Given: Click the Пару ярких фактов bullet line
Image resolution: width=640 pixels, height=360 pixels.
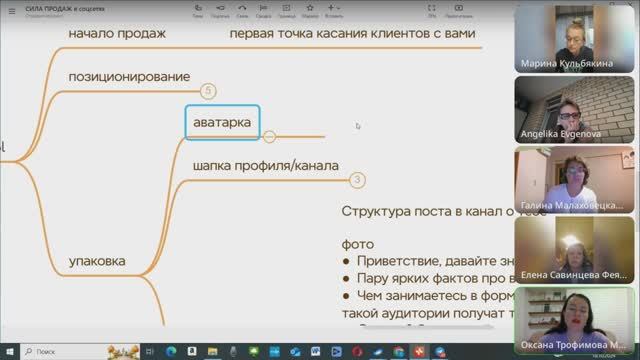Looking at the screenshot, I should (x=428, y=278).
